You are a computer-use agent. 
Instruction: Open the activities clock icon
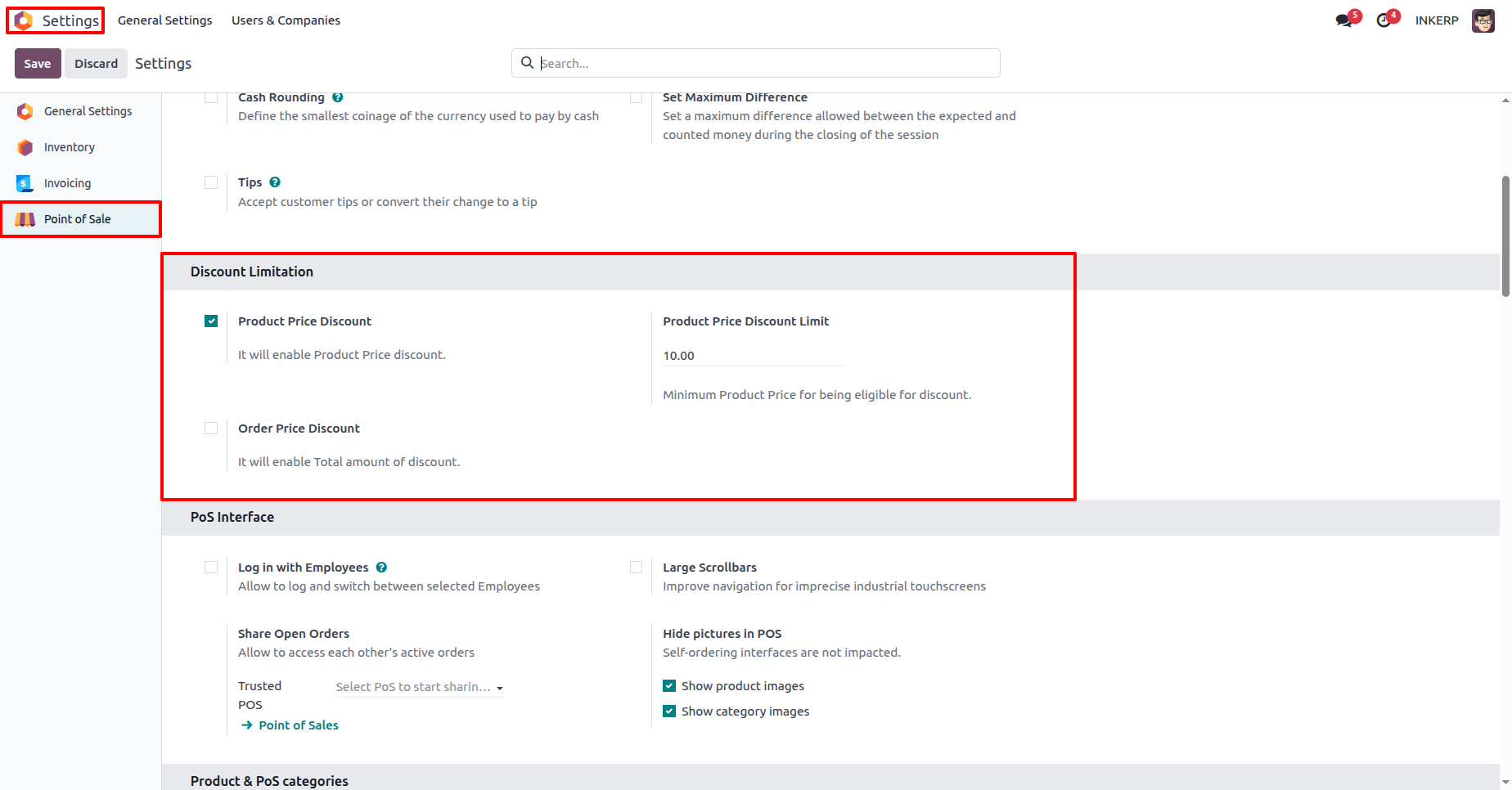pyautogui.click(x=1384, y=20)
